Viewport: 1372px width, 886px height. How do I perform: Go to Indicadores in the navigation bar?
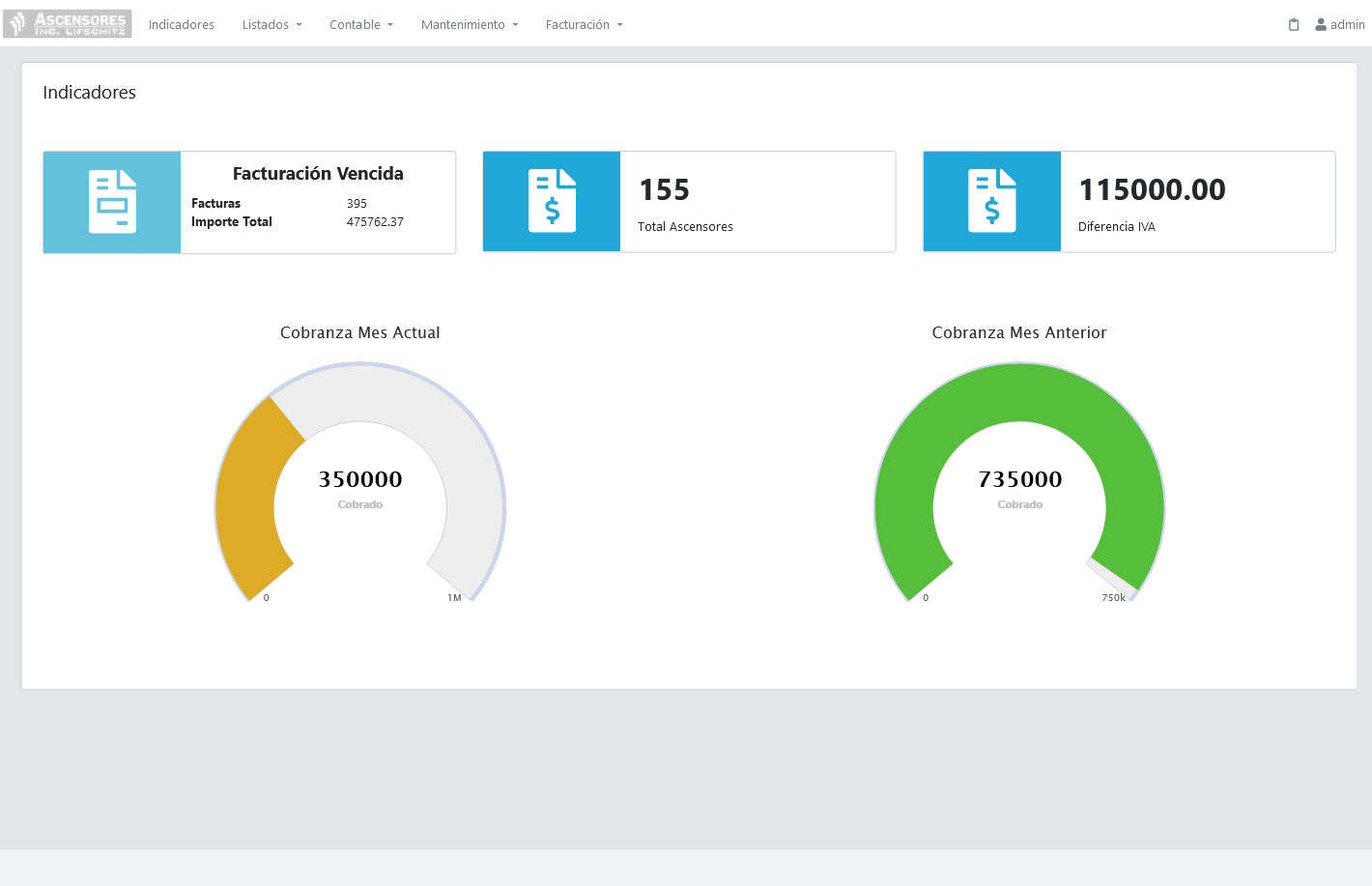click(x=182, y=25)
